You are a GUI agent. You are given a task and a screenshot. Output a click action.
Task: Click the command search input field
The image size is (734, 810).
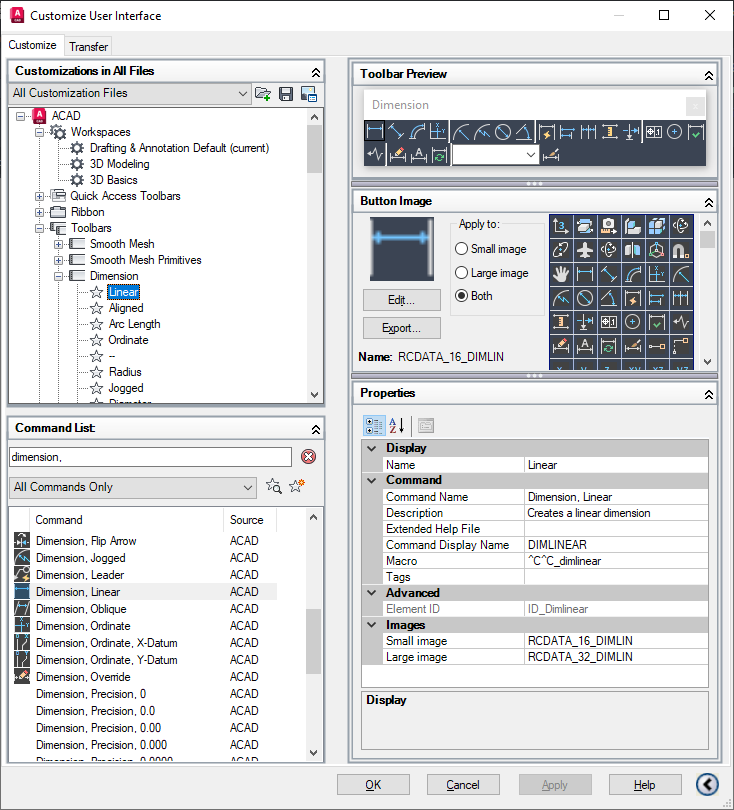click(x=150, y=457)
